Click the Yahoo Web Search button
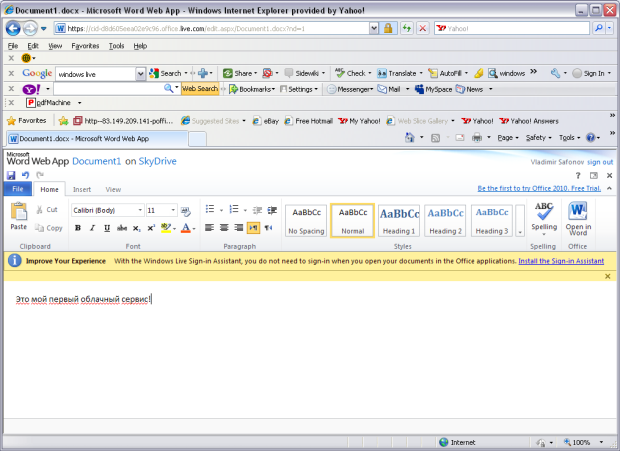Image resolution: width=620 pixels, height=451 pixels. click(200, 89)
